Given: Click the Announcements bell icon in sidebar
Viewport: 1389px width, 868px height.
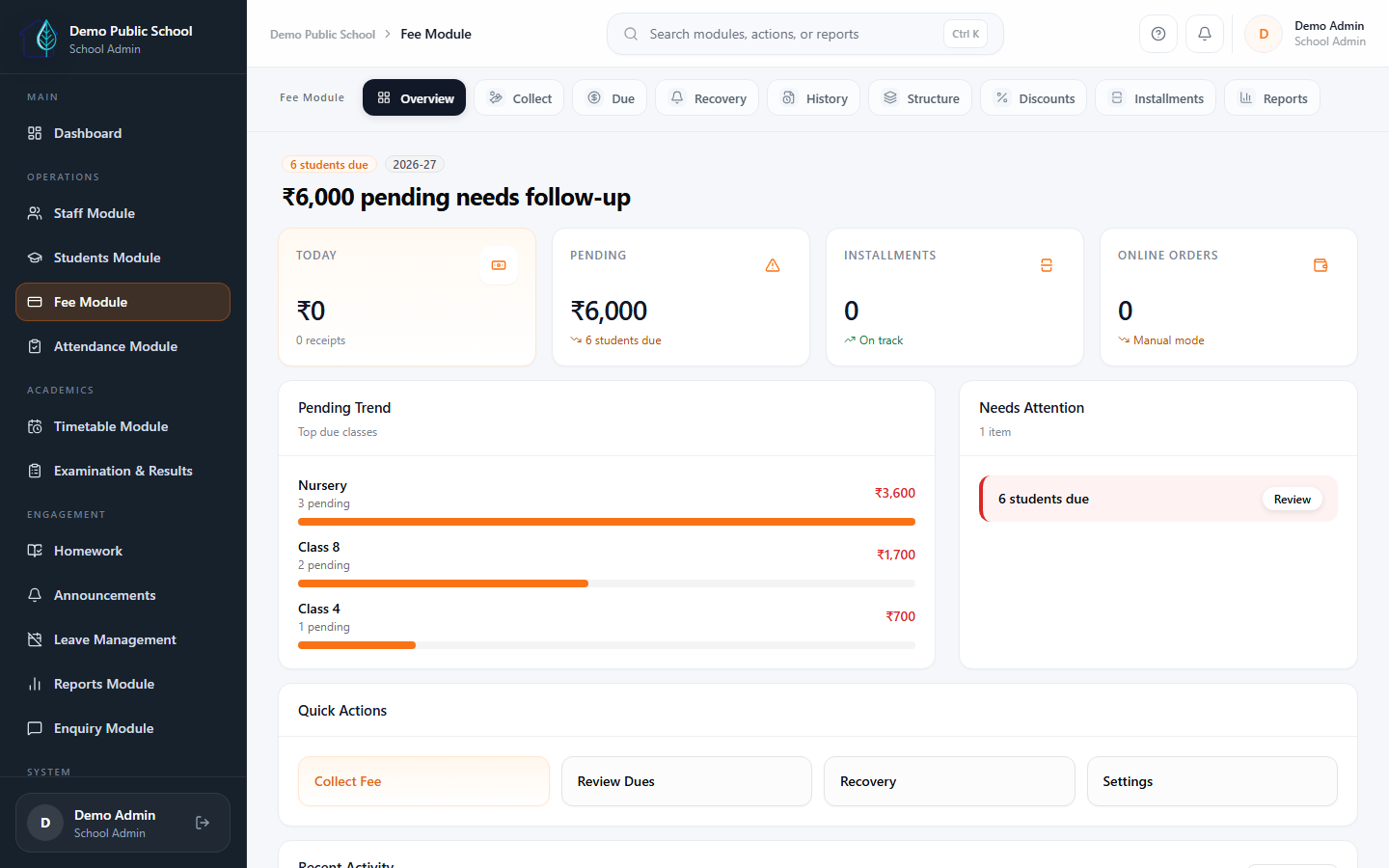Looking at the screenshot, I should coord(35,595).
